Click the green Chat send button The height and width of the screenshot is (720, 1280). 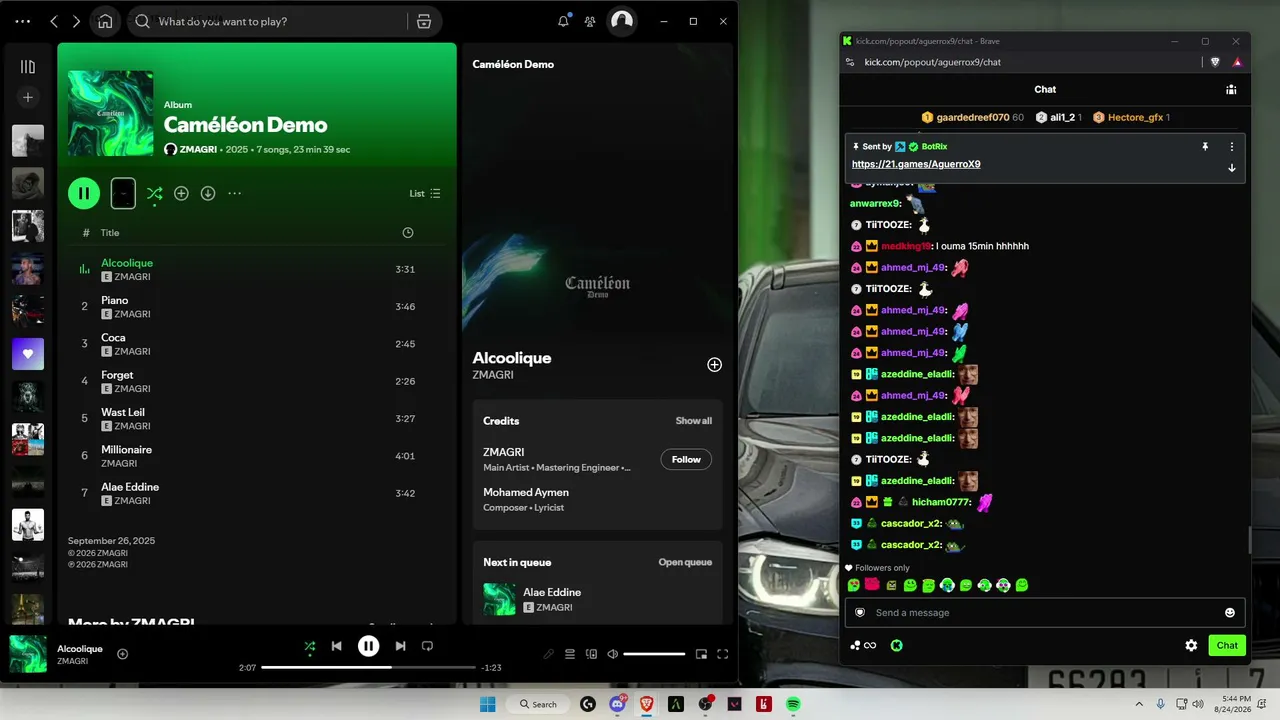(1227, 645)
